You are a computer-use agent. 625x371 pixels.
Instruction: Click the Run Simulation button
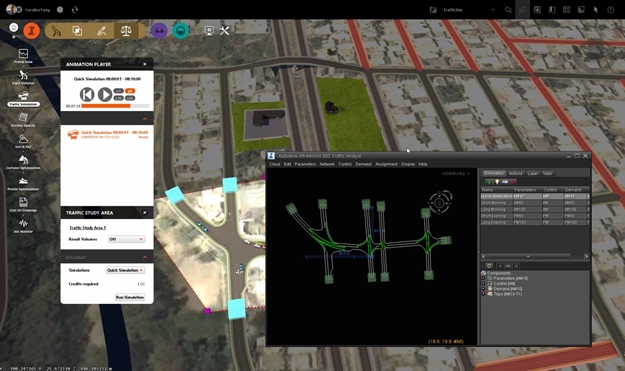point(130,297)
